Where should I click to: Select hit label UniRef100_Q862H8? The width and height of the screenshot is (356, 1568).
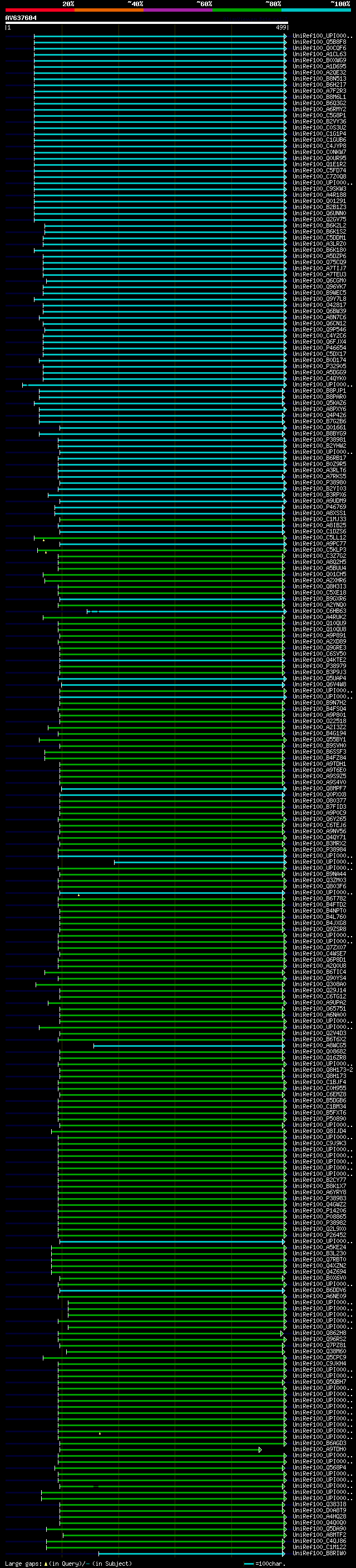(x=319, y=1332)
